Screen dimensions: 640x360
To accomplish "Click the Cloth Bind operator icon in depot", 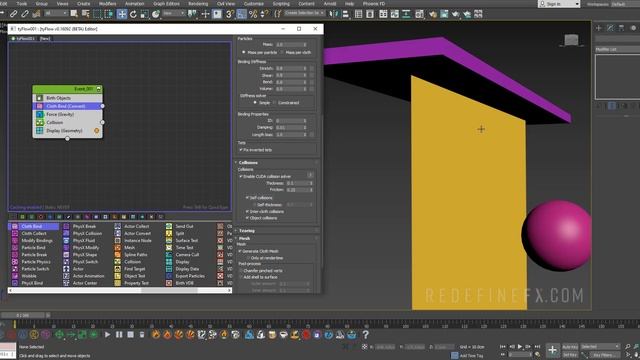I will coord(15,226).
